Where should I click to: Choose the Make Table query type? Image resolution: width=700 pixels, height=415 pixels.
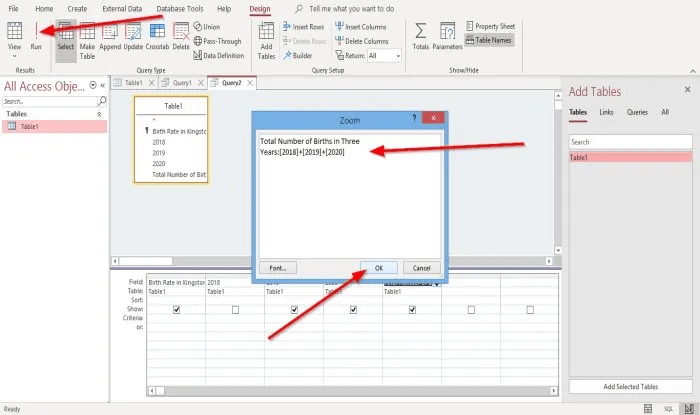point(87,41)
